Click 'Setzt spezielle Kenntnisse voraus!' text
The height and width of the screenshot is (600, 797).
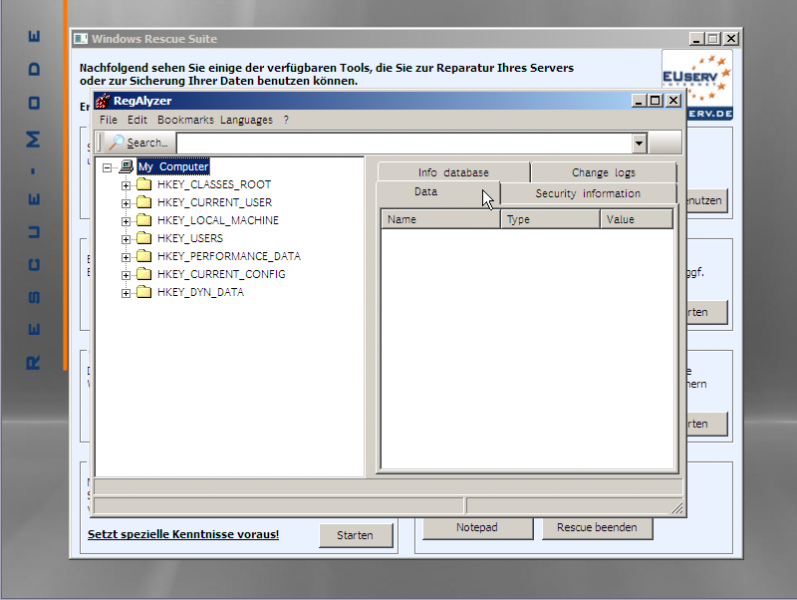(x=183, y=534)
